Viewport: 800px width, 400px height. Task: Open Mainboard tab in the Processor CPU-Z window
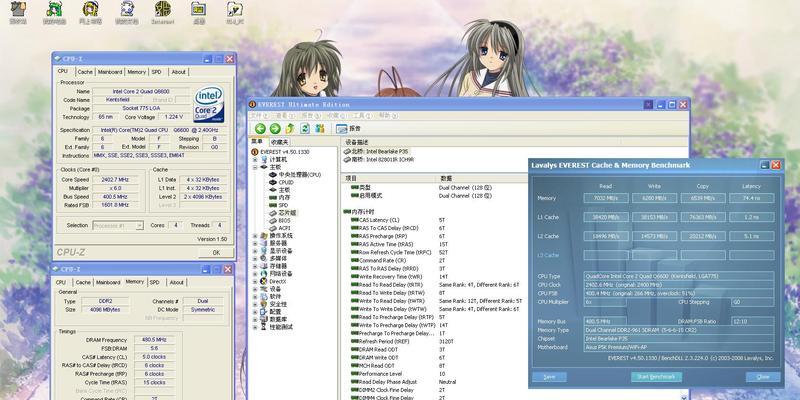tap(110, 72)
